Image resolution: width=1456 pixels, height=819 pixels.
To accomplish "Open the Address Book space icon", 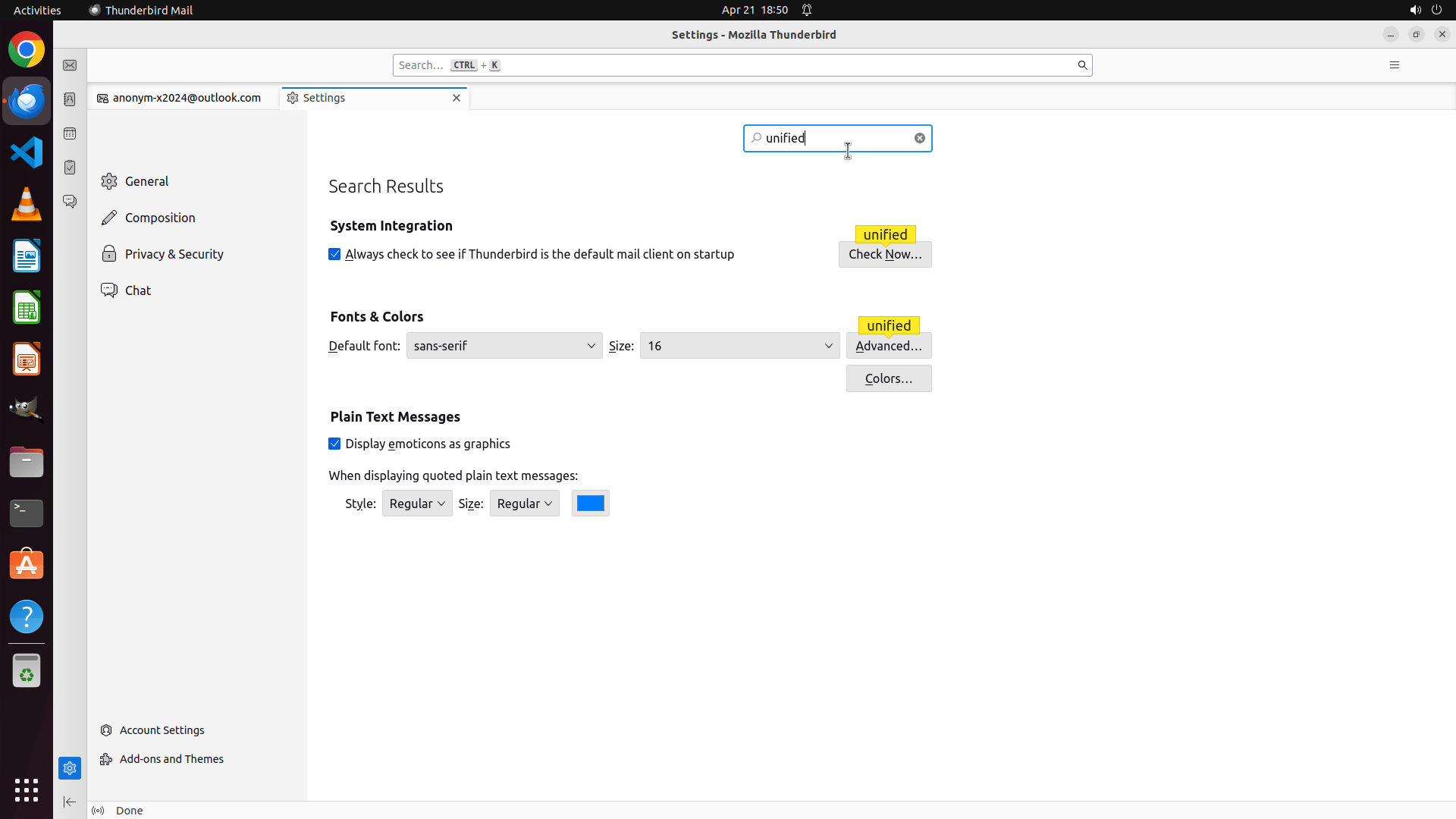I will 70,99.
